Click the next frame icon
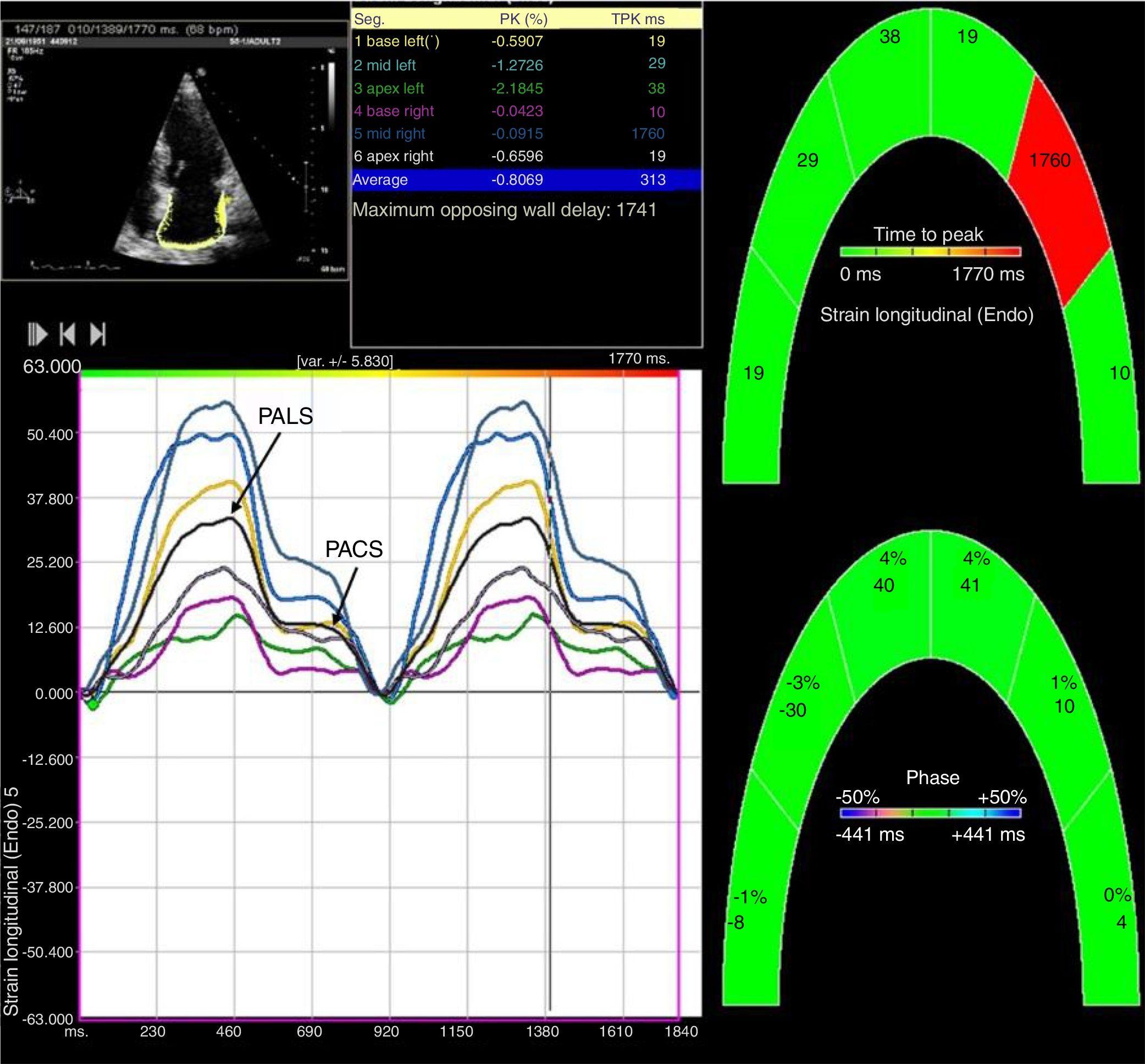 tap(98, 334)
